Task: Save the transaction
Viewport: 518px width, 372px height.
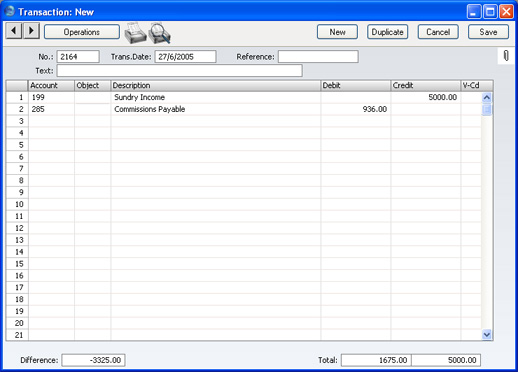Action: pos(488,32)
